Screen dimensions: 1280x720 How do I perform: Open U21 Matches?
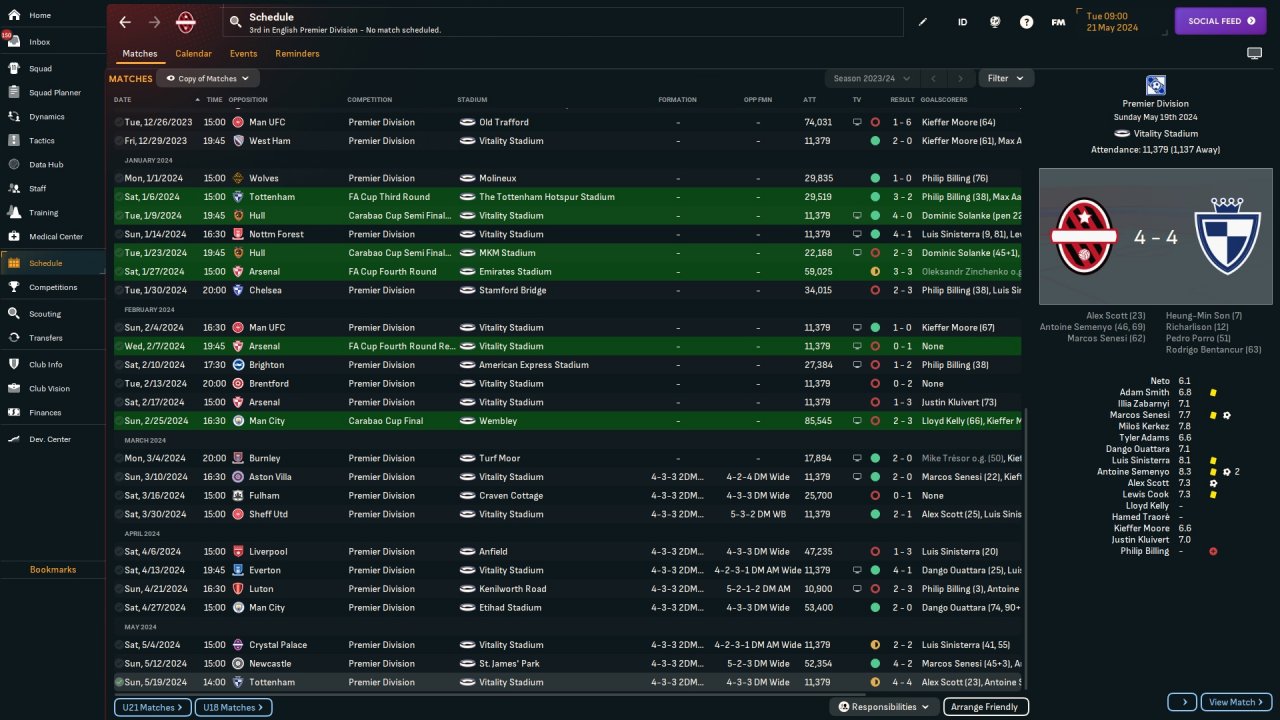[x=150, y=707]
